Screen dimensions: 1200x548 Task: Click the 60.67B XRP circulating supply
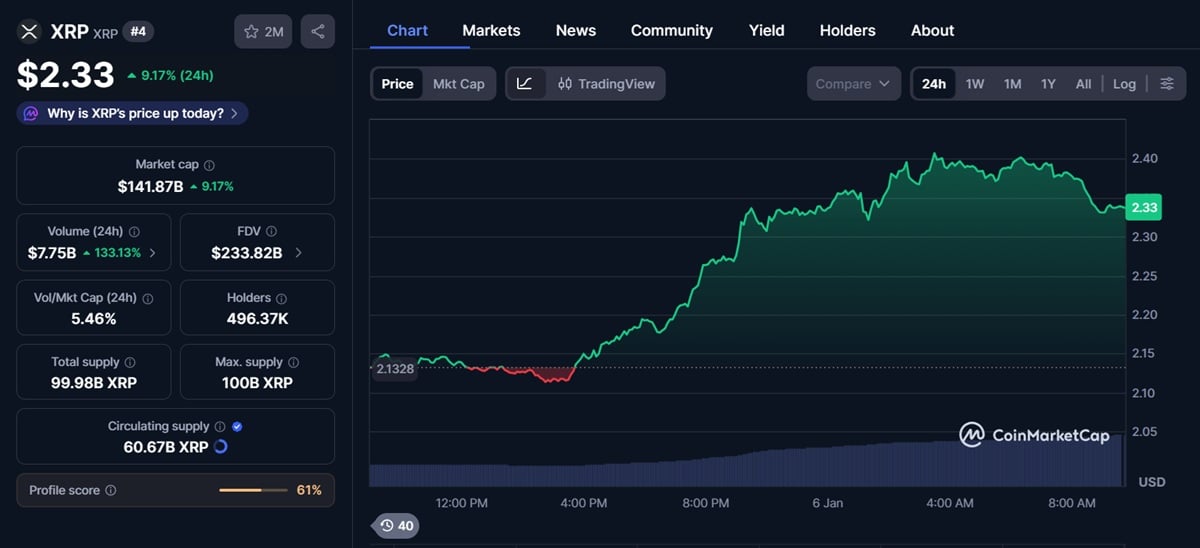166,447
